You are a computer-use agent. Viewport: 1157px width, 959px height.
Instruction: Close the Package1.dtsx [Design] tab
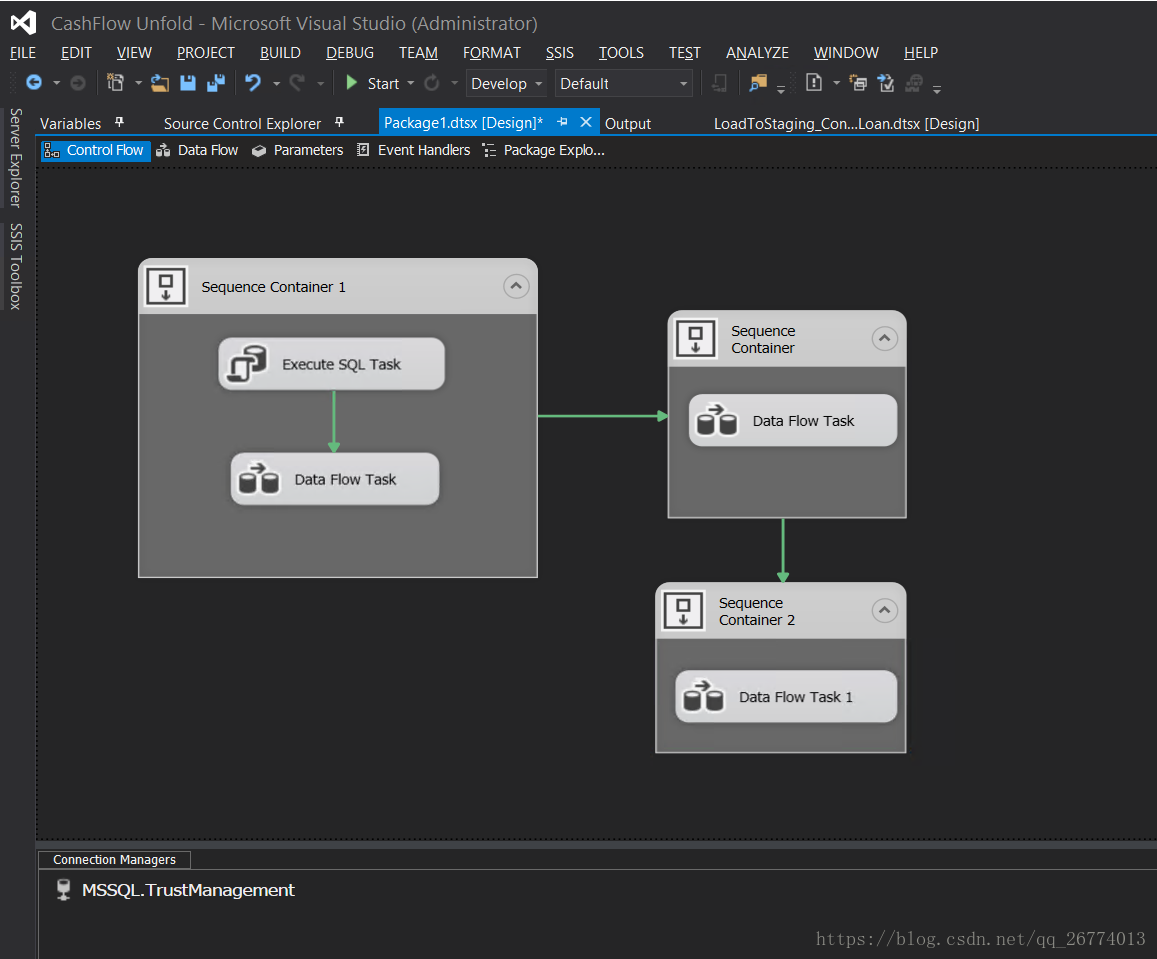pos(586,122)
